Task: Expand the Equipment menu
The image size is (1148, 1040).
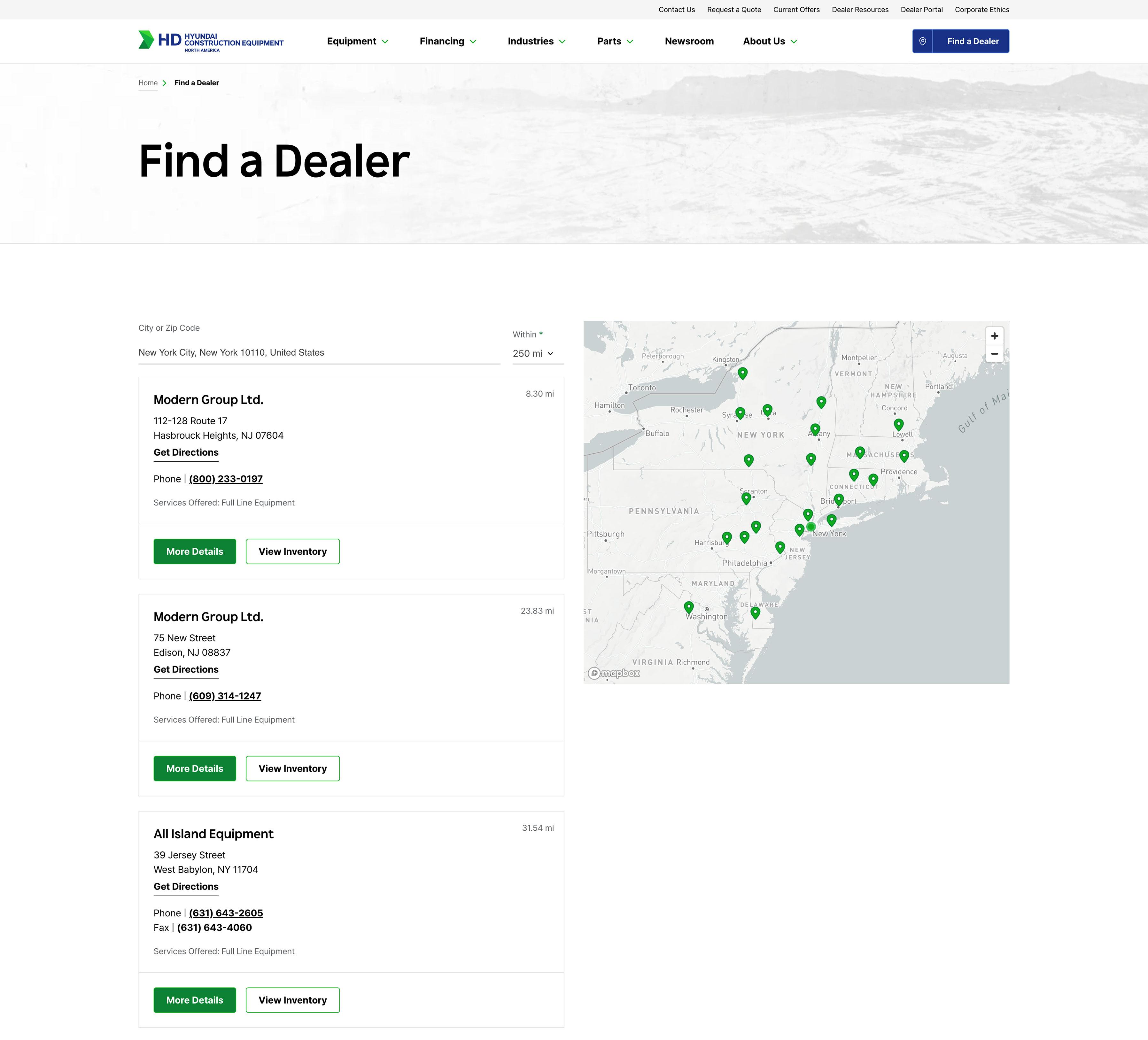Action: coord(358,41)
